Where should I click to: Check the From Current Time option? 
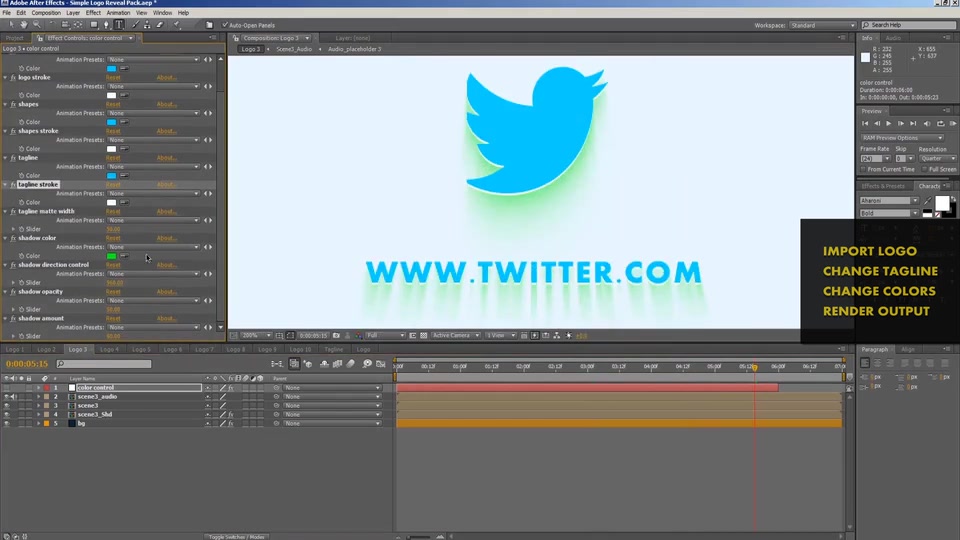[x=863, y=170]
